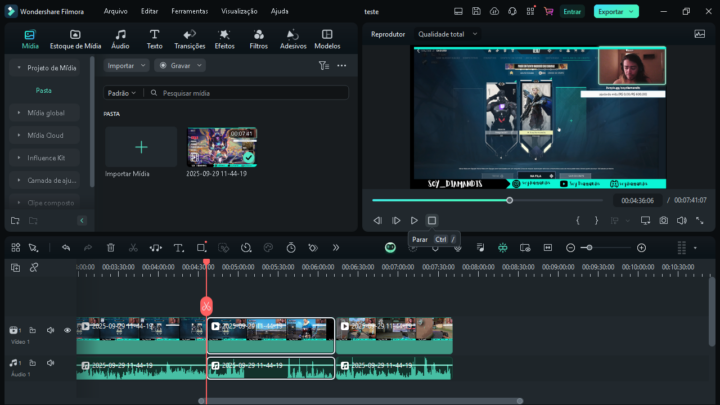This screenshot has height=405, width=720.
Task: Click the Entrar login button
Action: coord(572,11)
